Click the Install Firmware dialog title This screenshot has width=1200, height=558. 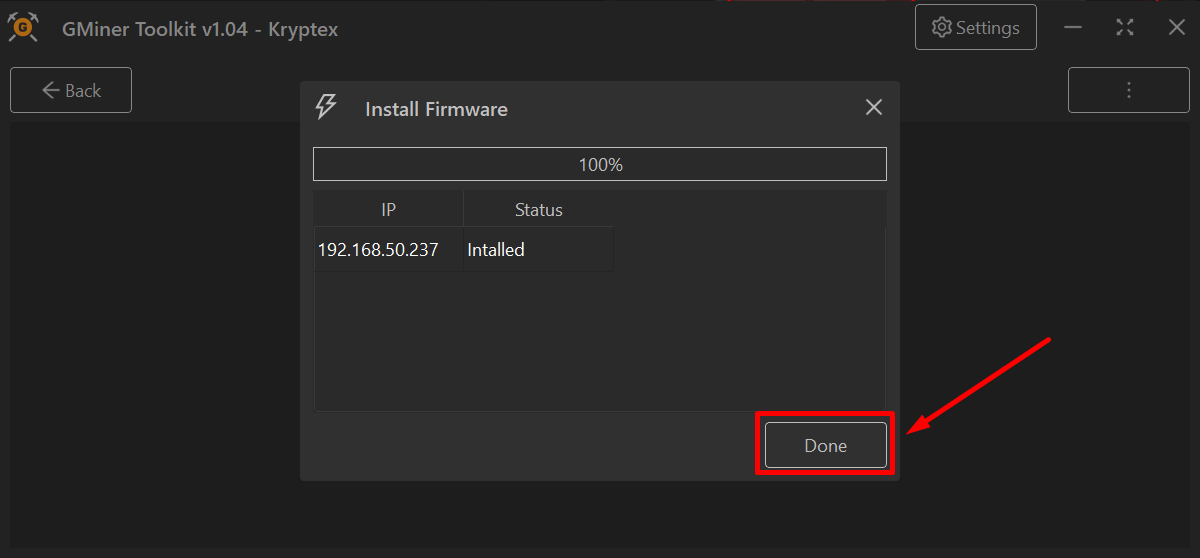pos(436,109)
